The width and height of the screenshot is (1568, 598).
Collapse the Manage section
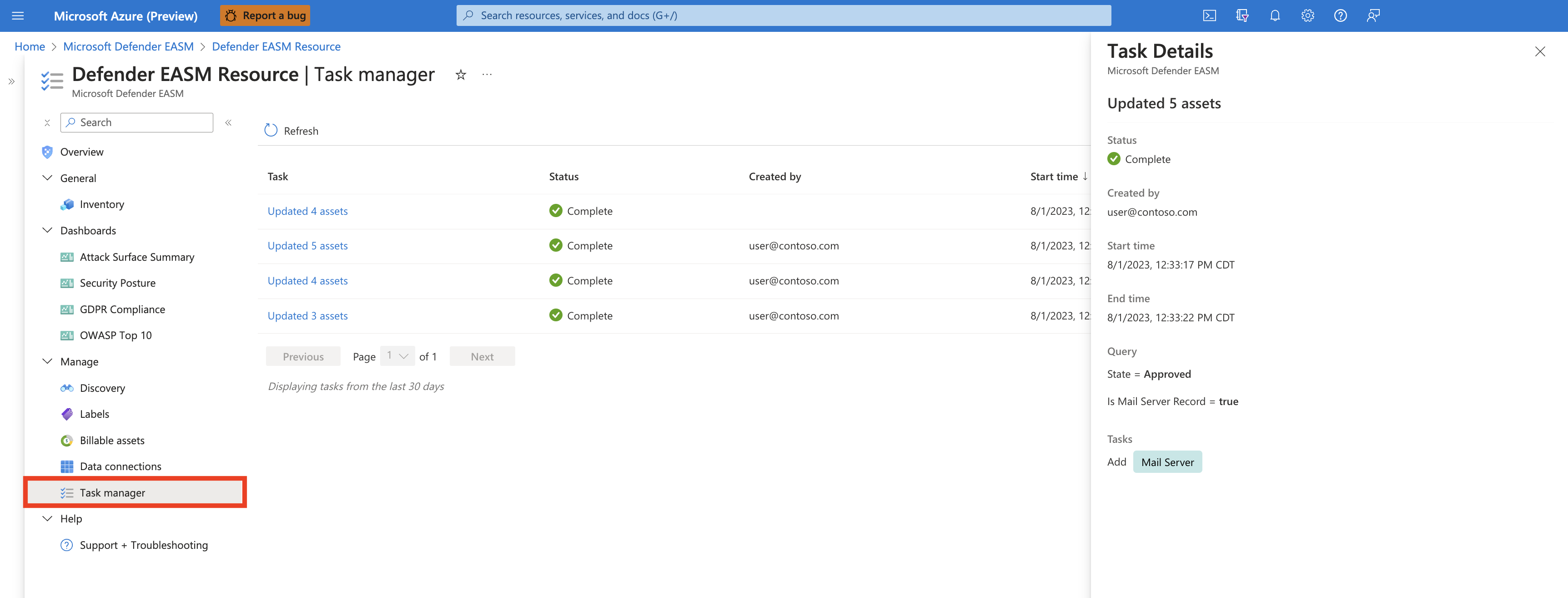[x=47, y=361]
